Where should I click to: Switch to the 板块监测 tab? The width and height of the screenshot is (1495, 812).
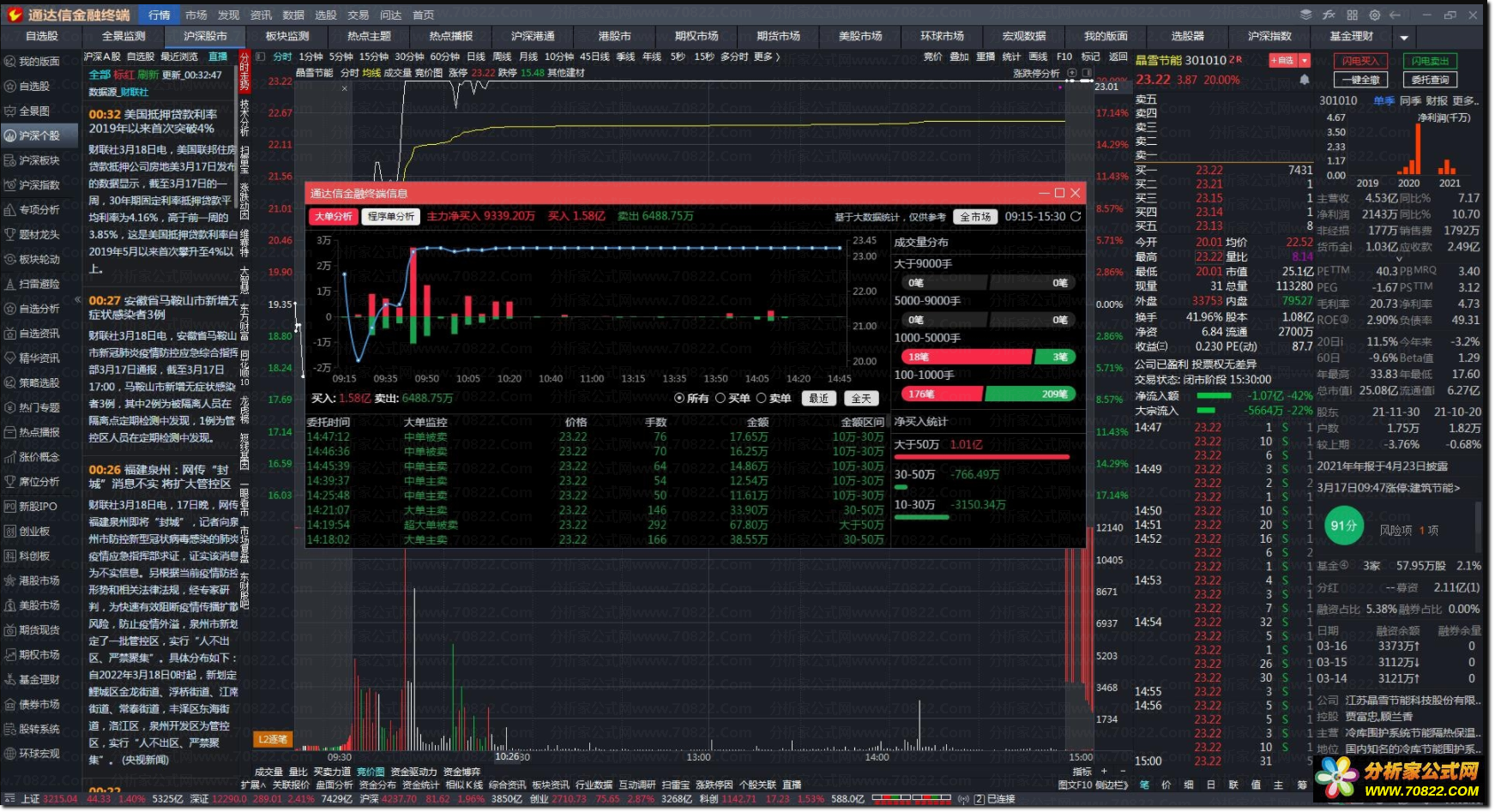(x=287, y=36)
